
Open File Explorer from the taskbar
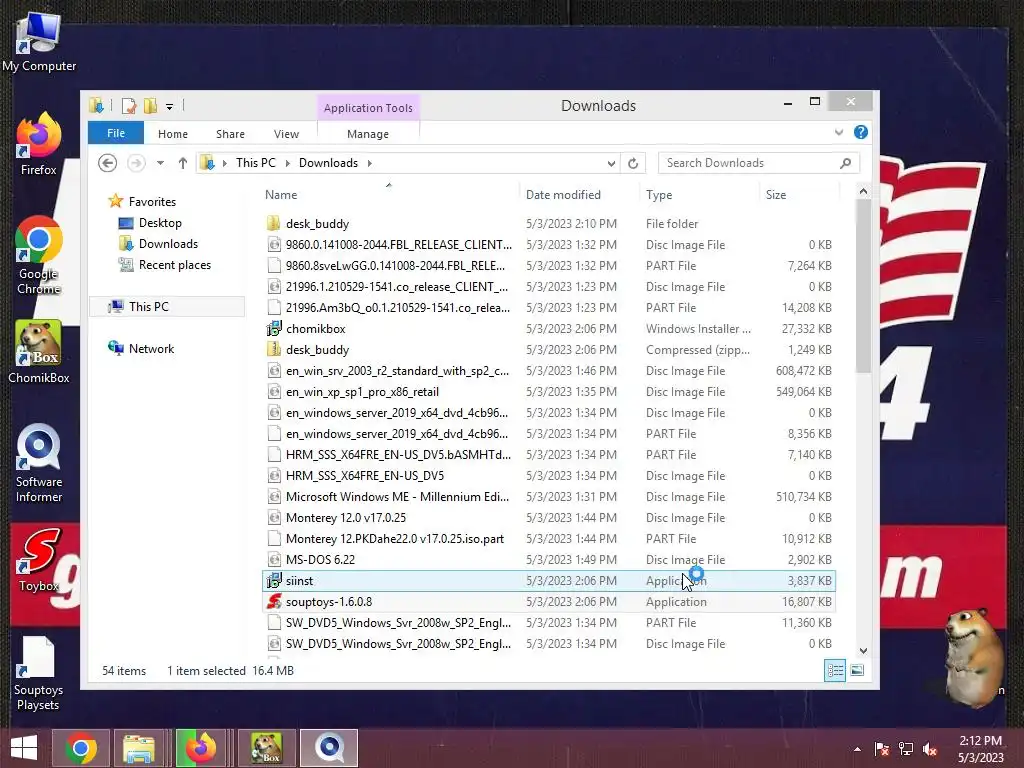(x=139, y=748)
